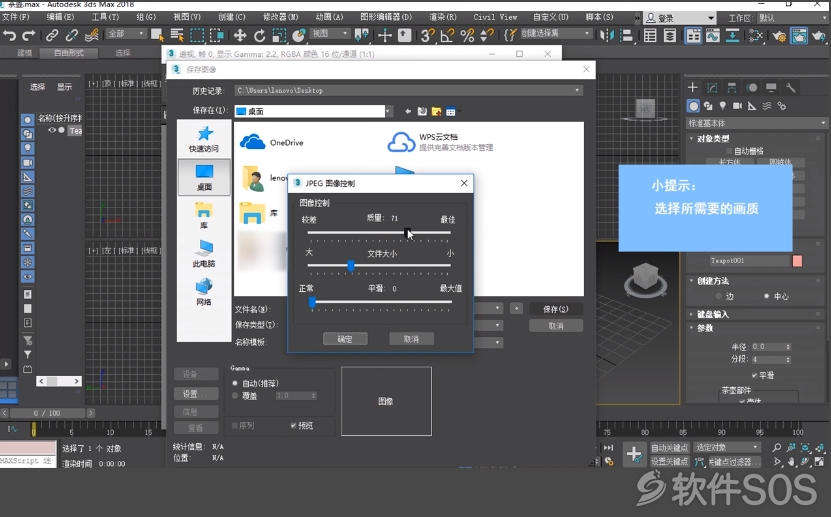Click Cancel button in save image dialog
Screen dimensions: 831x517
click(555, 326)
